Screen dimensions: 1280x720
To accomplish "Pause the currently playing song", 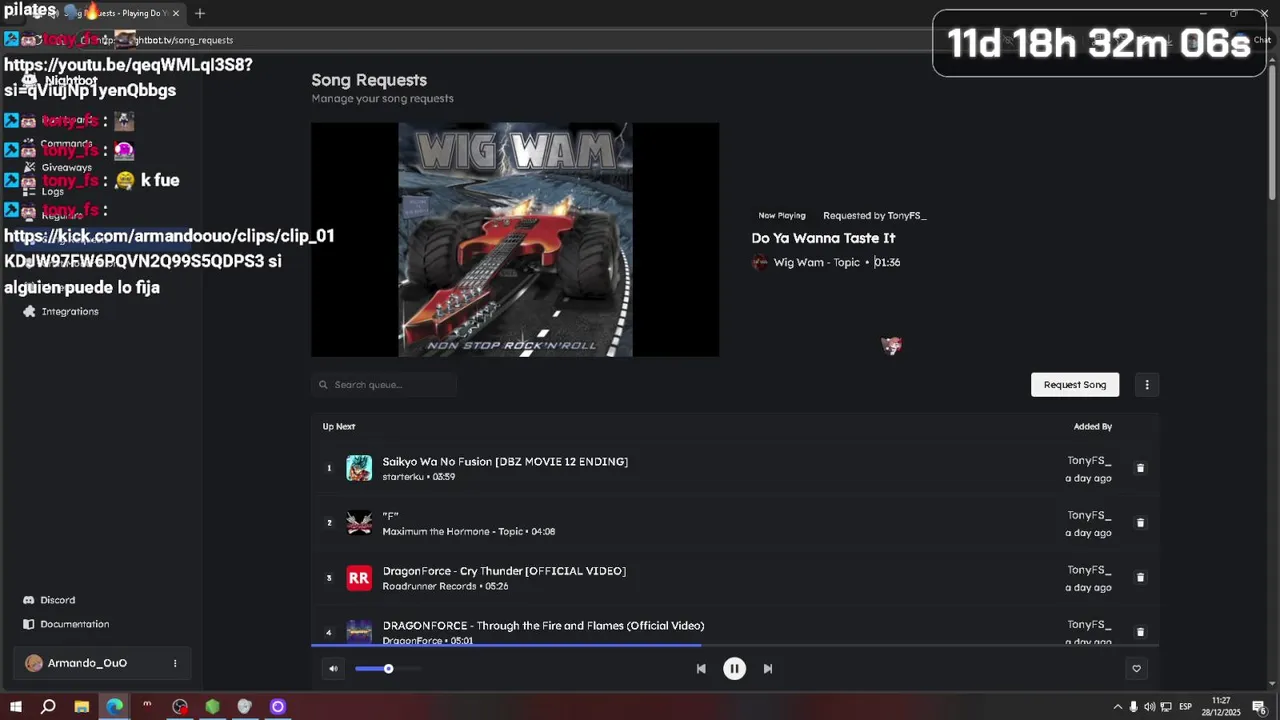I will (734, 669).
